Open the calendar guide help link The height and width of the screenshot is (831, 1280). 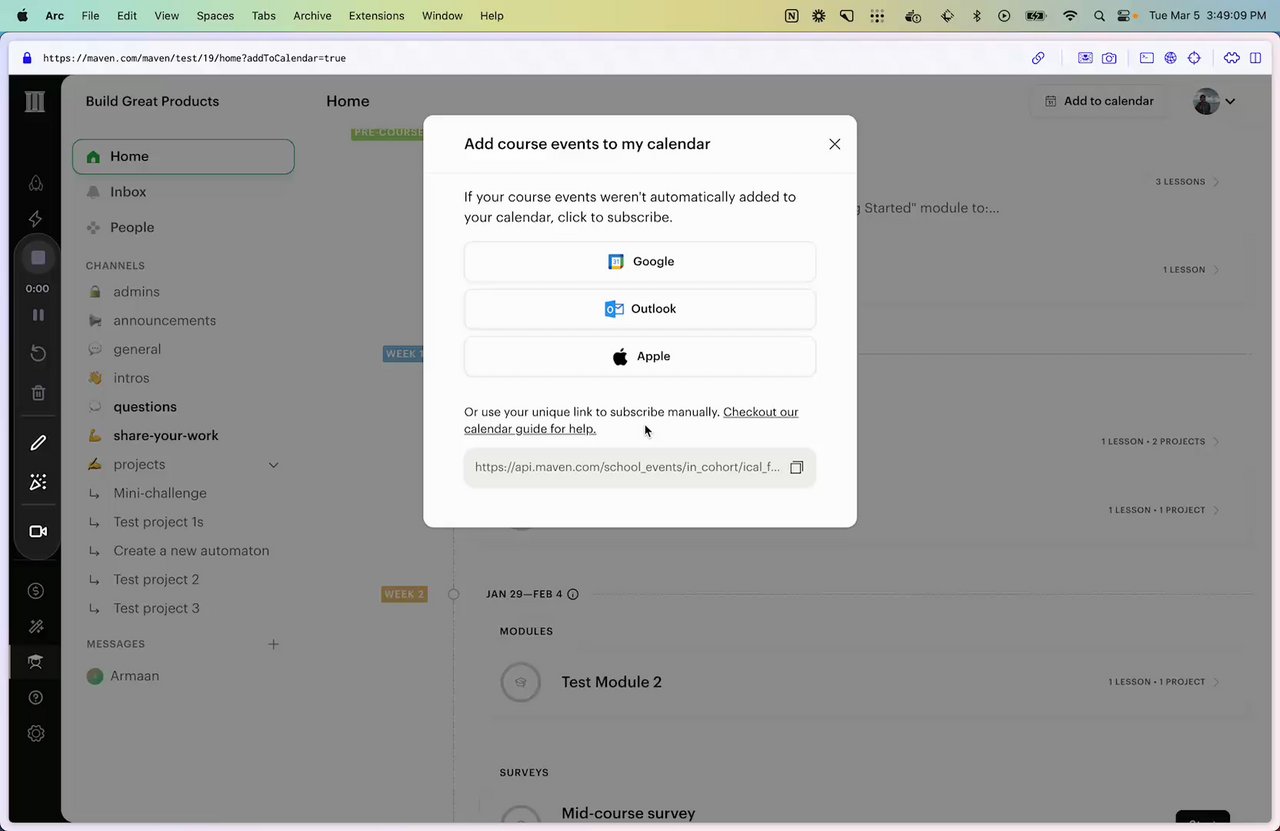(x=631, y=420)
